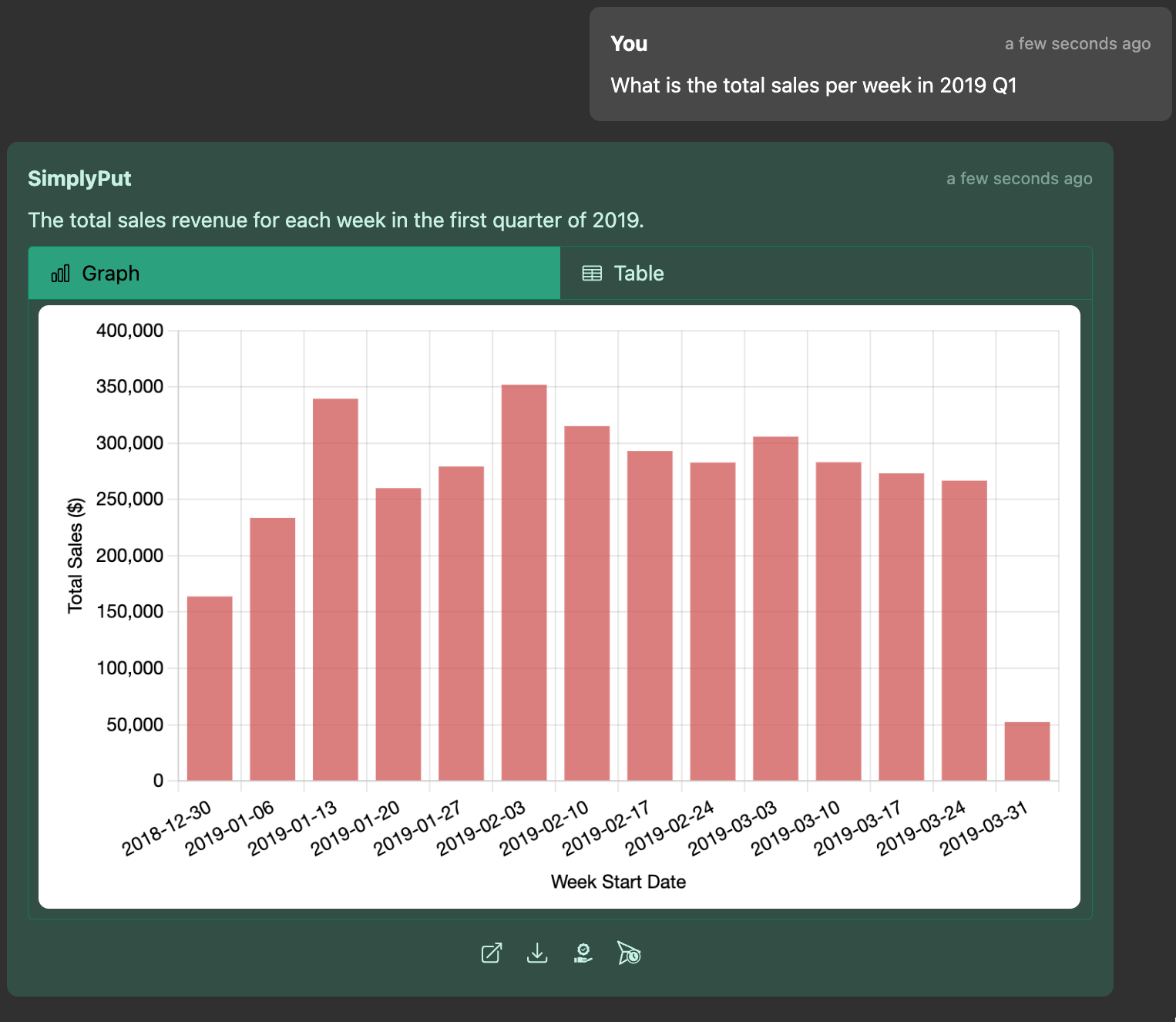Click the bar for week 2019-03-24
This screenshot has height=1022, width=1176.
coord(964,630)
